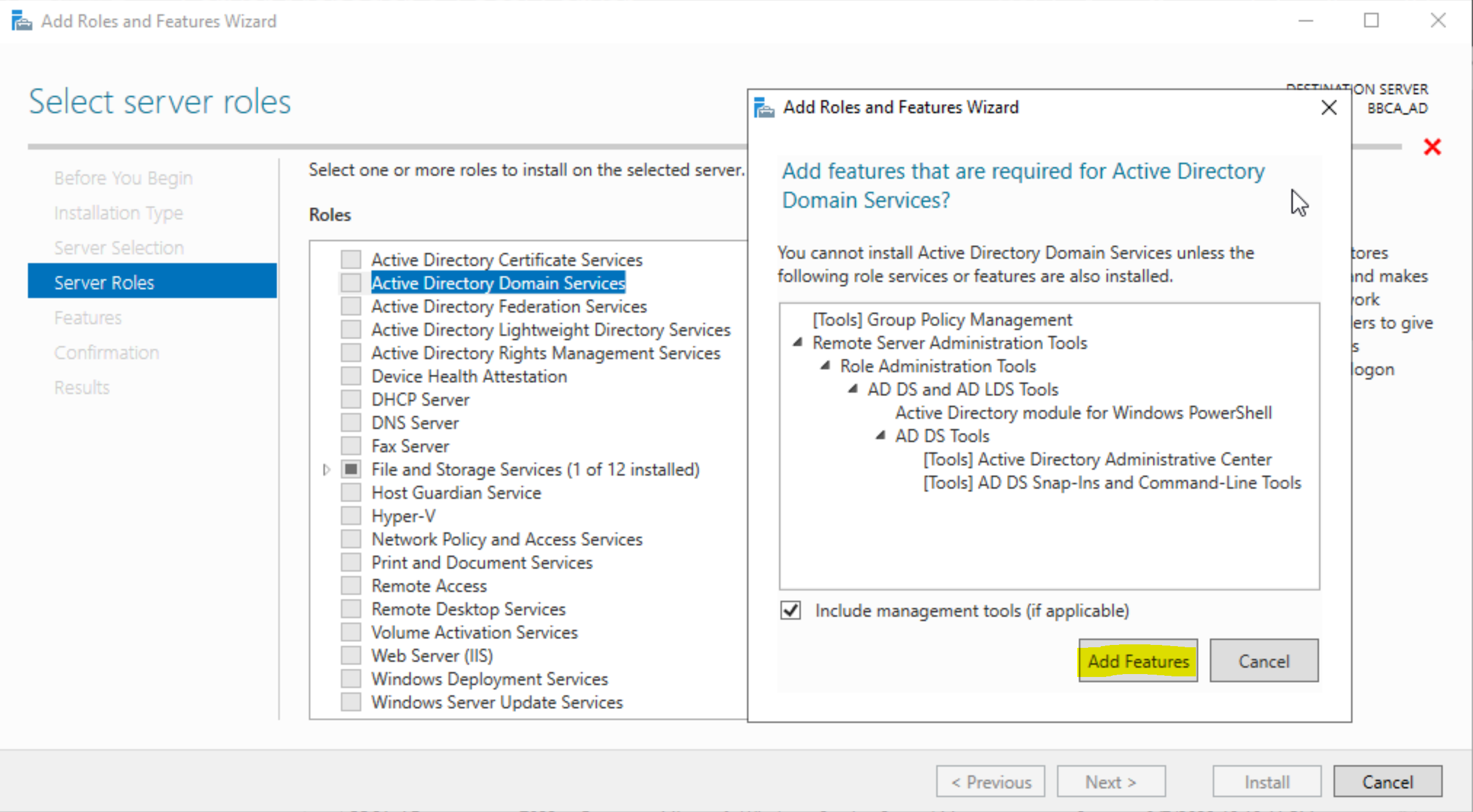Click the red X error icon
This screenshot has width=1473, height=812.
coord(1432,147)
